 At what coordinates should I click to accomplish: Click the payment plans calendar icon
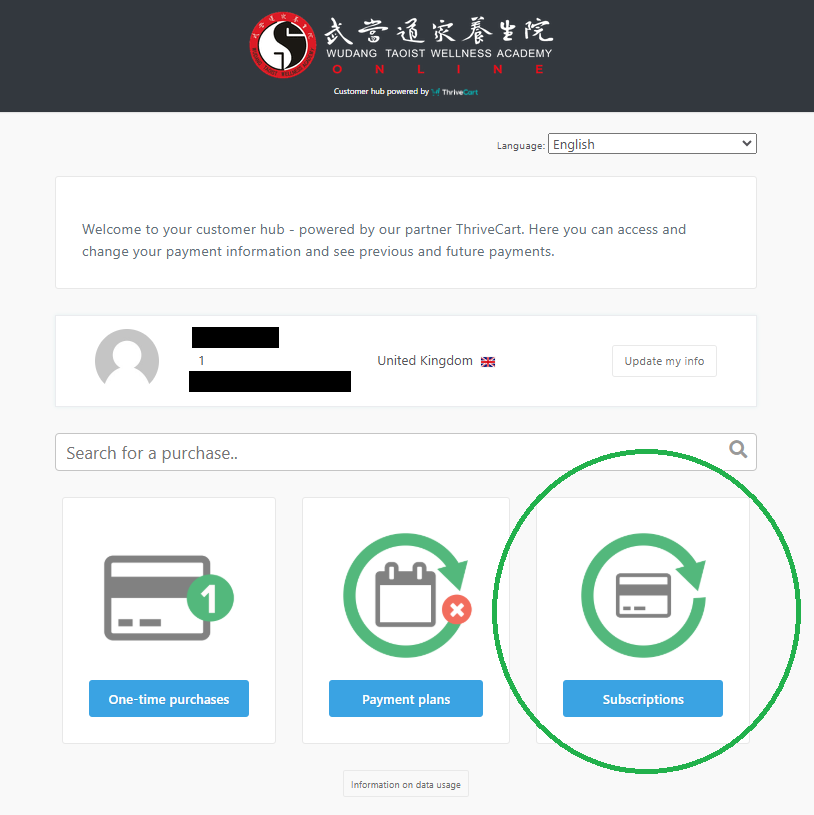407,595
